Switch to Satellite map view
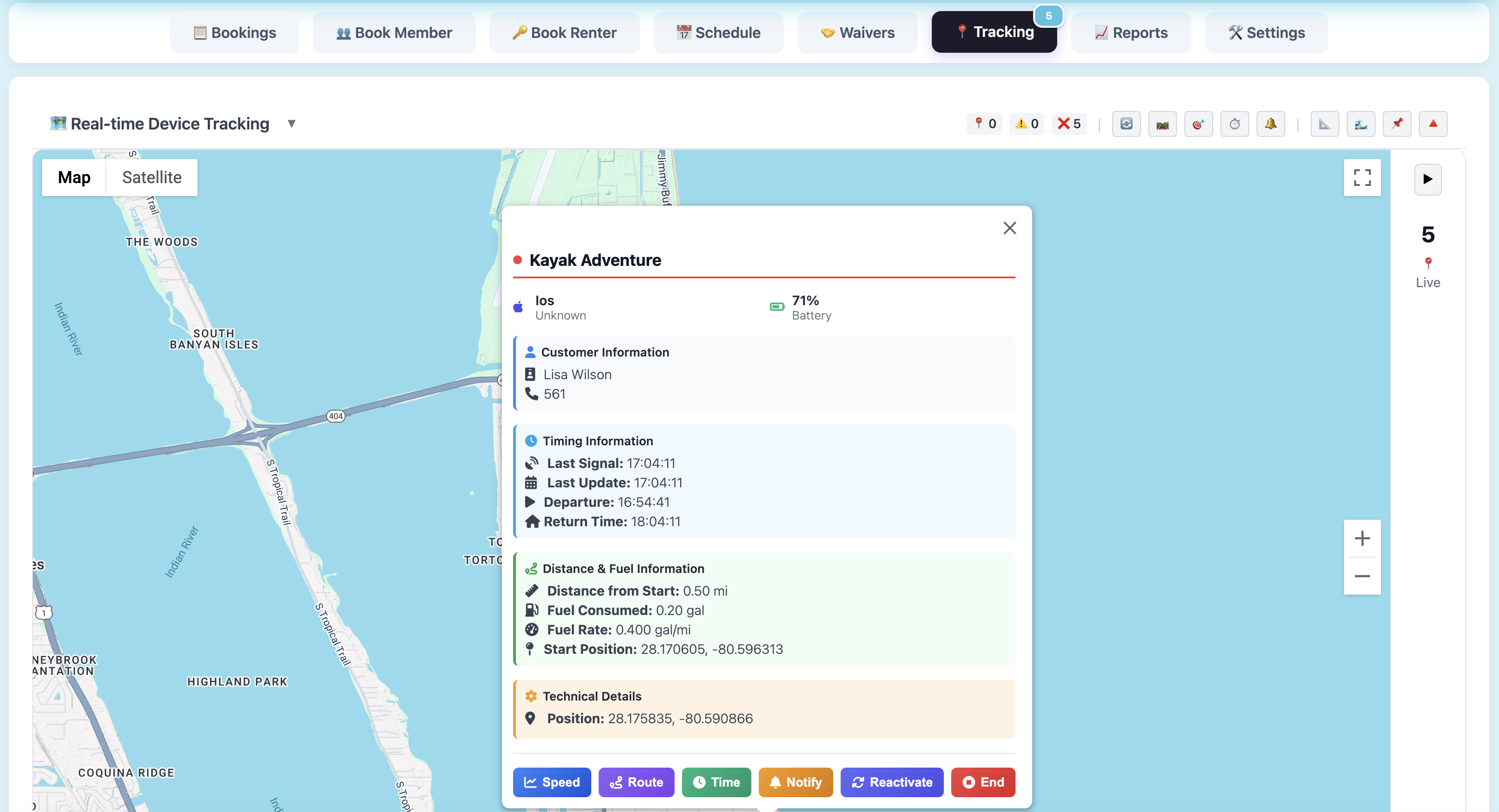Viewport: 1499px width, 812px height. [151, 177]
